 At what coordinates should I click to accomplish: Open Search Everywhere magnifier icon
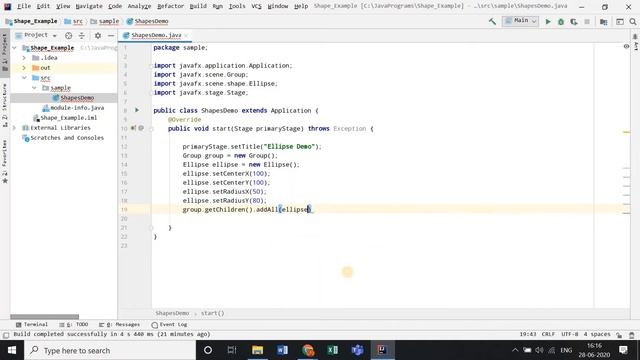(x=633, y=22)
